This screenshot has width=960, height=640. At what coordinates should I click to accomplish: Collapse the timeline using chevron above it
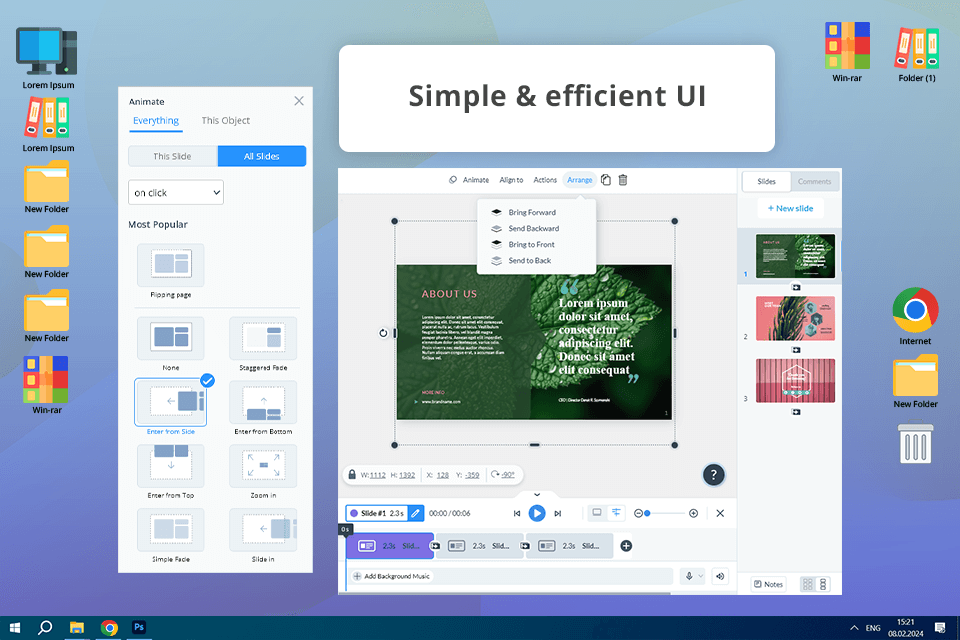coord(537,494)
